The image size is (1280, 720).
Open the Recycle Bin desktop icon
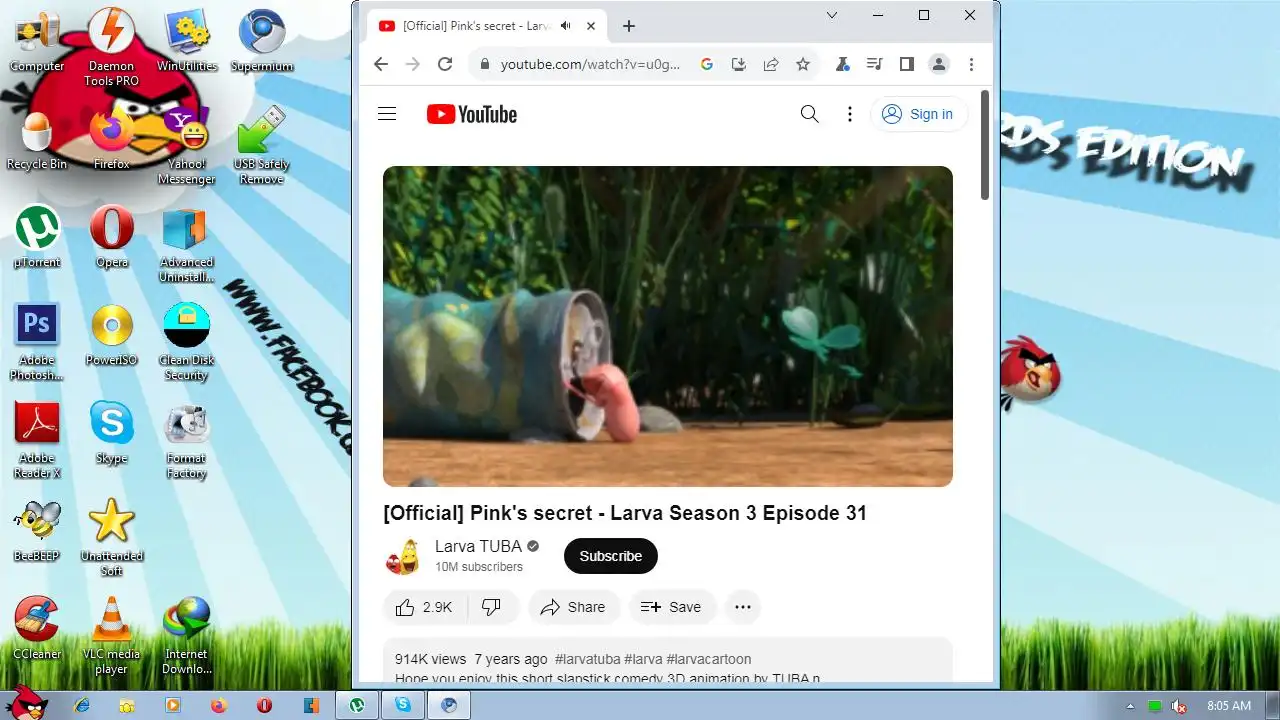point(37,140)
